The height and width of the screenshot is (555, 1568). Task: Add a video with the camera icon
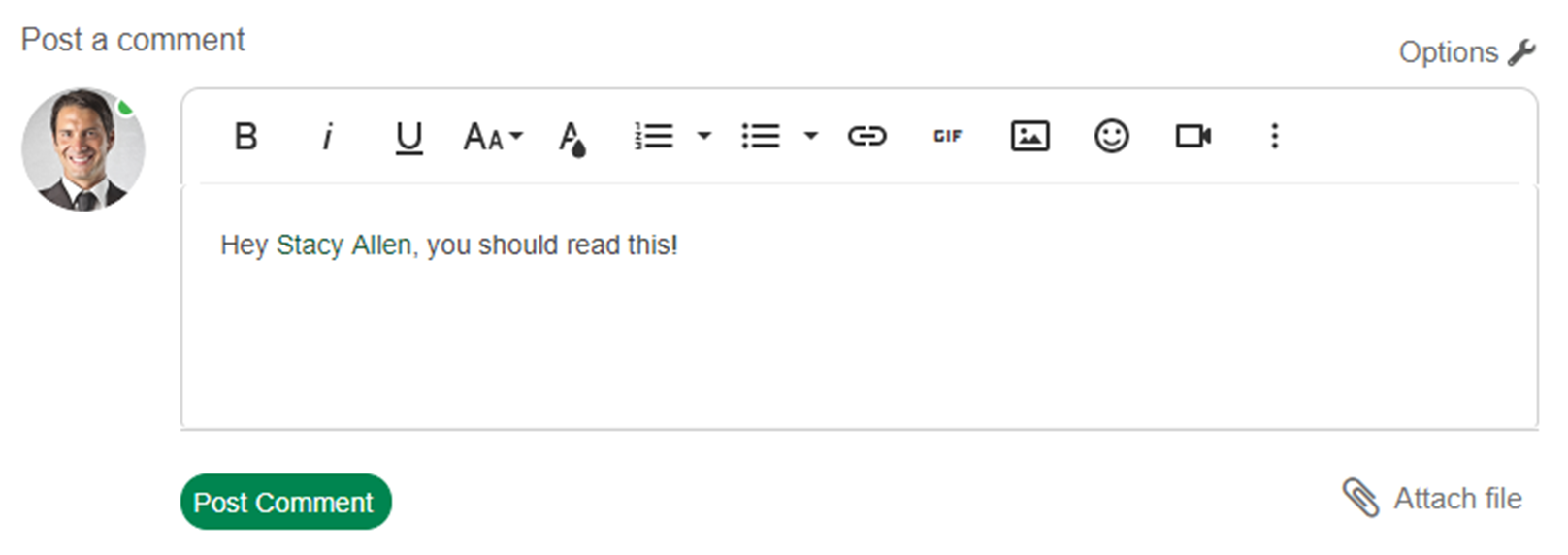coord(1193,136)
